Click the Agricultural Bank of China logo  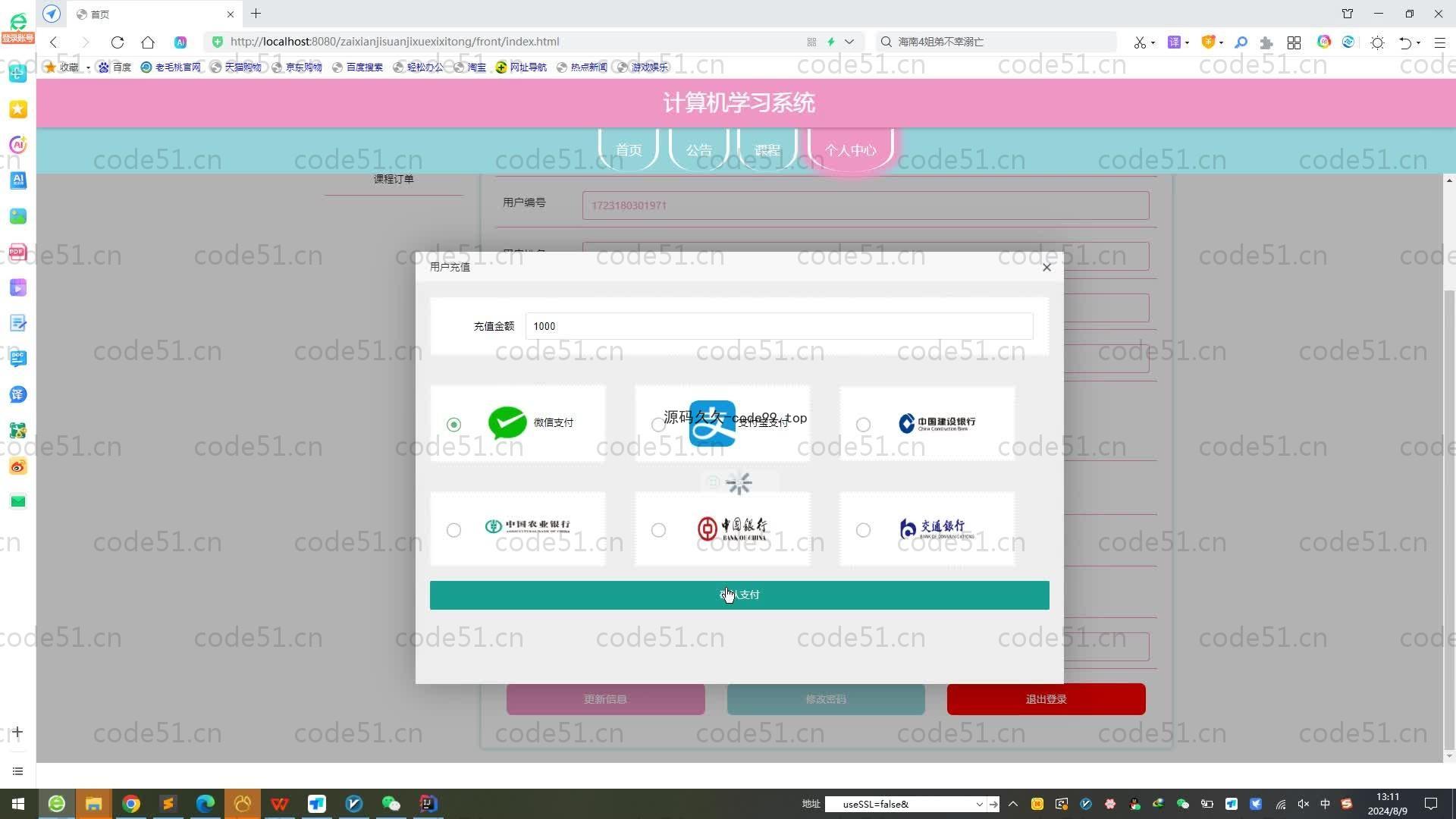(528, 526)
